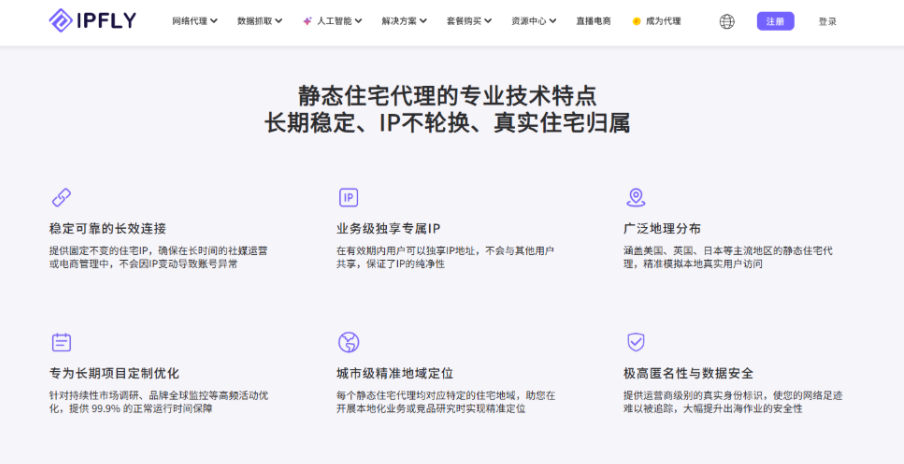This screenshot has height=464, width=904.
Task: Click the calendar icon above 专为长期项目定制优化
Action: (x=61, y=342)
